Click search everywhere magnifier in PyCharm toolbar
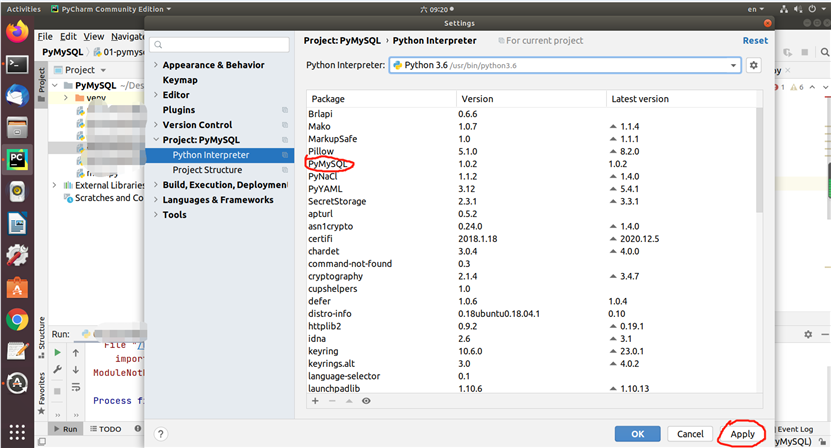Image resolution: width=831 pixels, height=448 pixels. click(x=824, y=52)
